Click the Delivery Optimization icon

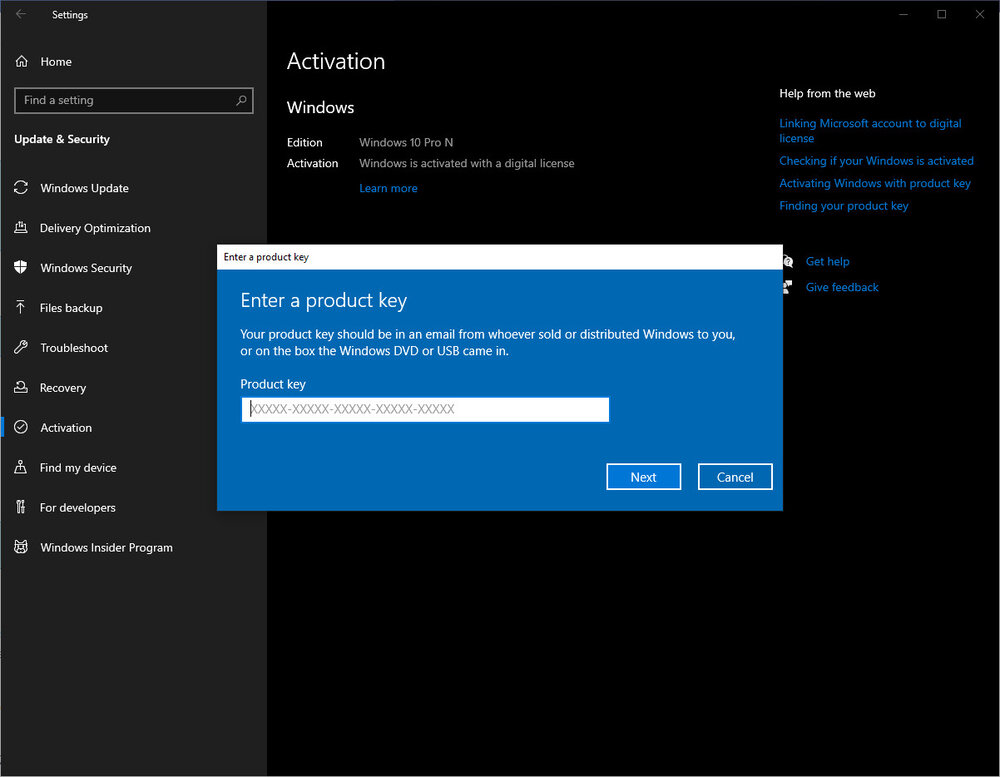pyautogui.click(x=21, y=228)
